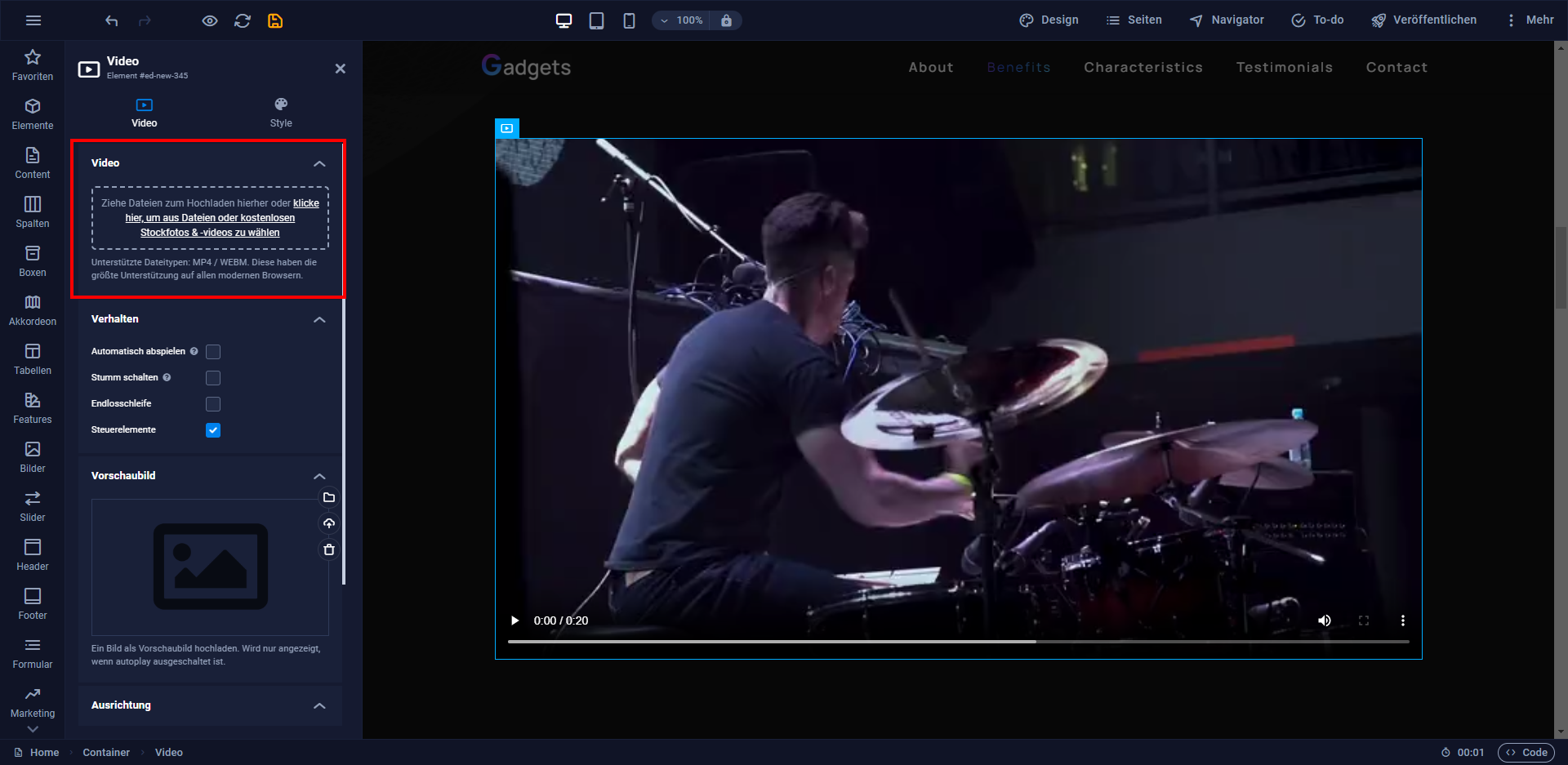
Task: Show help for Stumm schalten
Action: coord(167,377)
